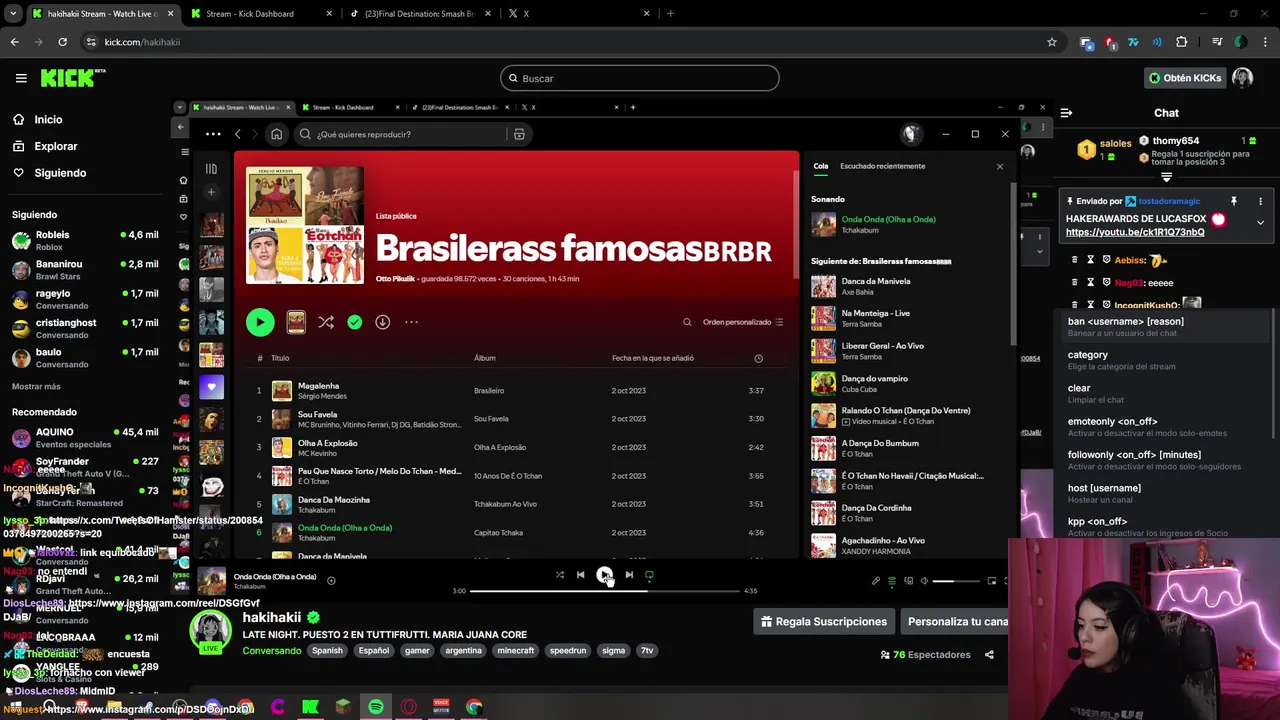
Task: Select ban <username> command from list
Action: 1166,326
